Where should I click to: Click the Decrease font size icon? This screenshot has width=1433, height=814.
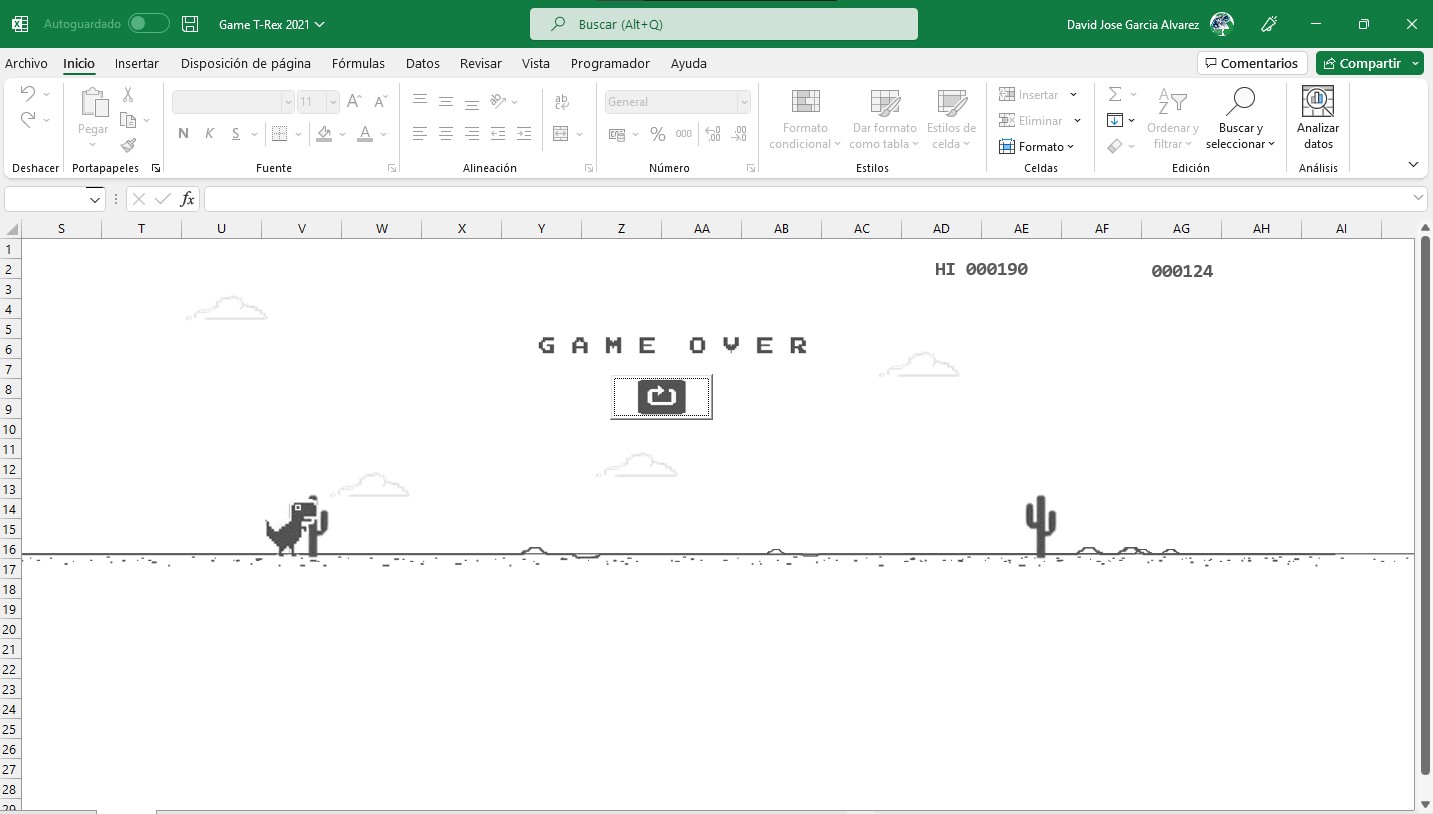pos(381,102)
